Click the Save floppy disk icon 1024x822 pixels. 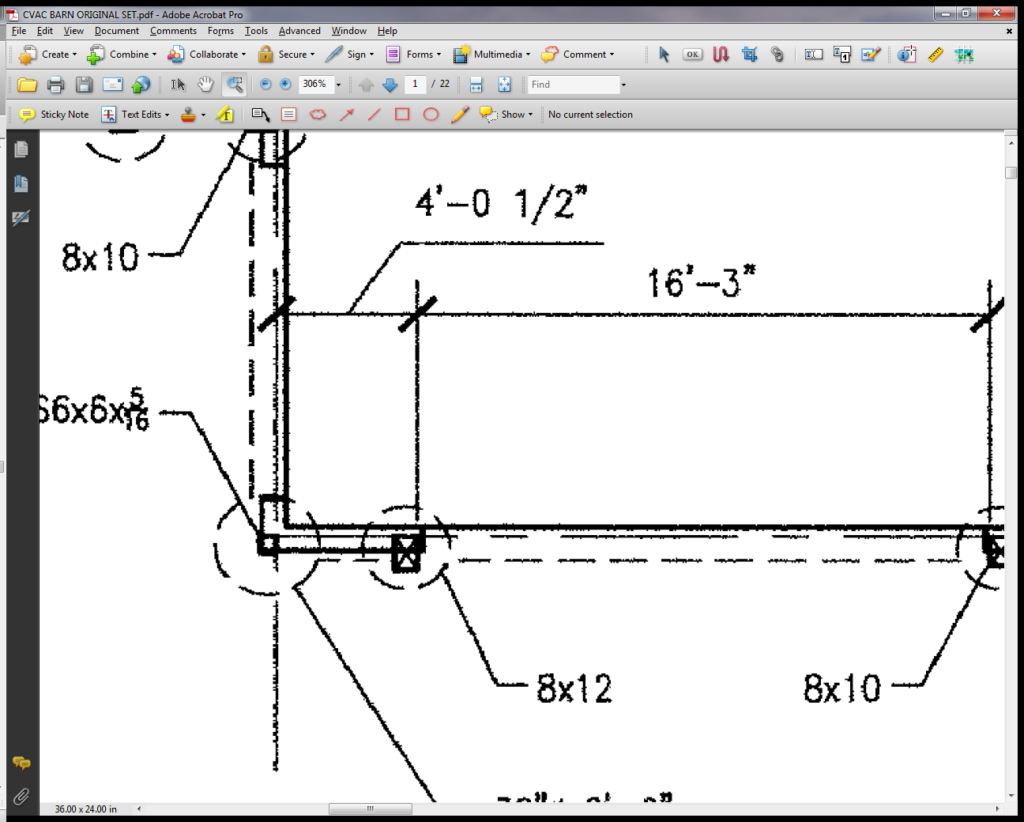click(x=84, y=84)
